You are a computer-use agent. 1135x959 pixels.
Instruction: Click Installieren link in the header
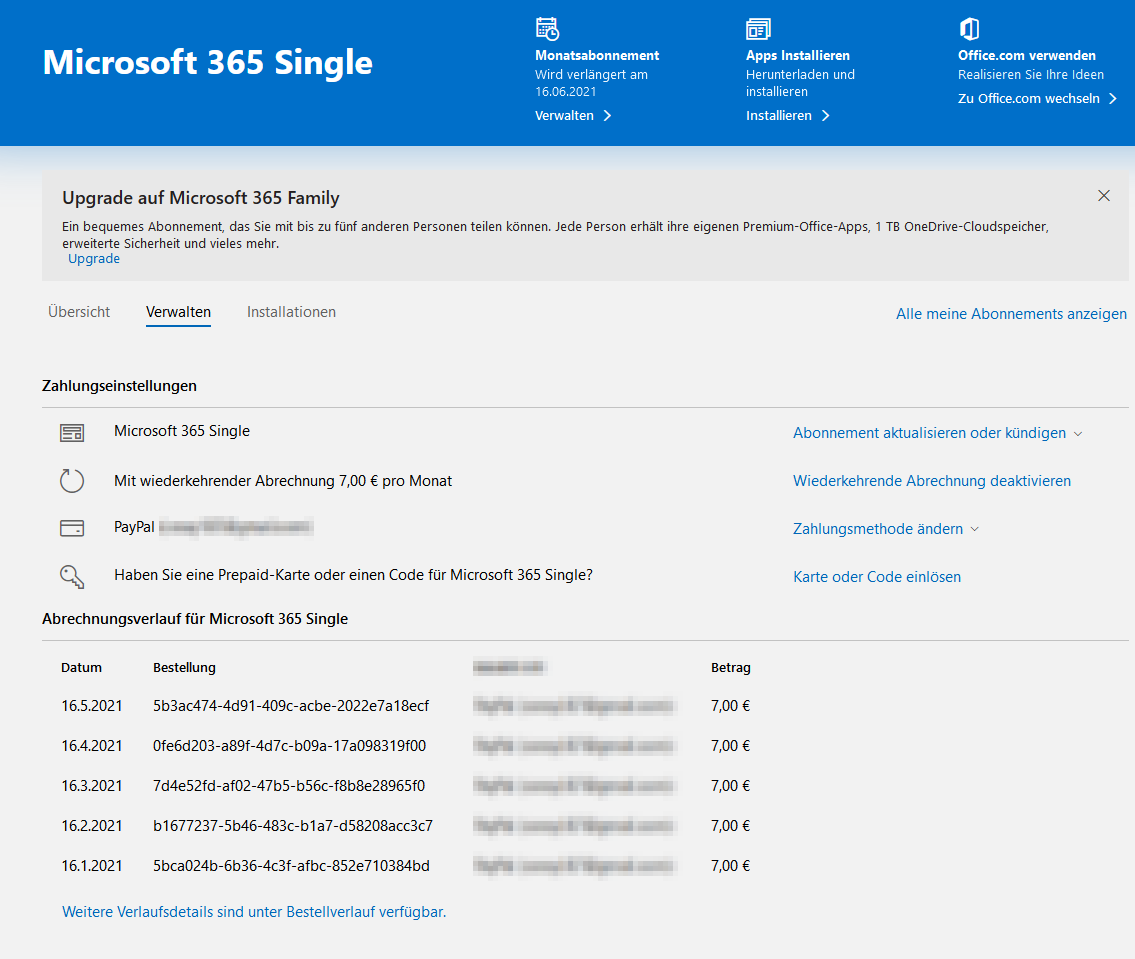787,115
